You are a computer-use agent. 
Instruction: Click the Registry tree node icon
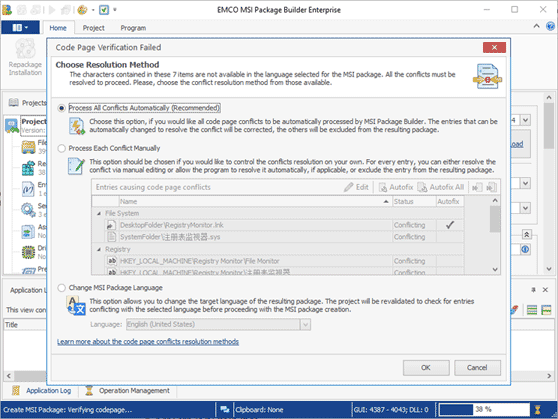pos(28,168)
